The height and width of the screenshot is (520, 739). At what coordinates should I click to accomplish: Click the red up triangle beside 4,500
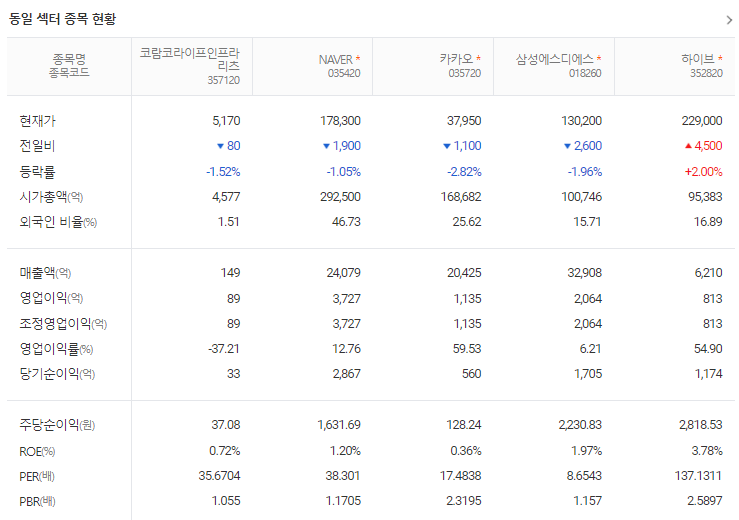click(x=688, y=146)
